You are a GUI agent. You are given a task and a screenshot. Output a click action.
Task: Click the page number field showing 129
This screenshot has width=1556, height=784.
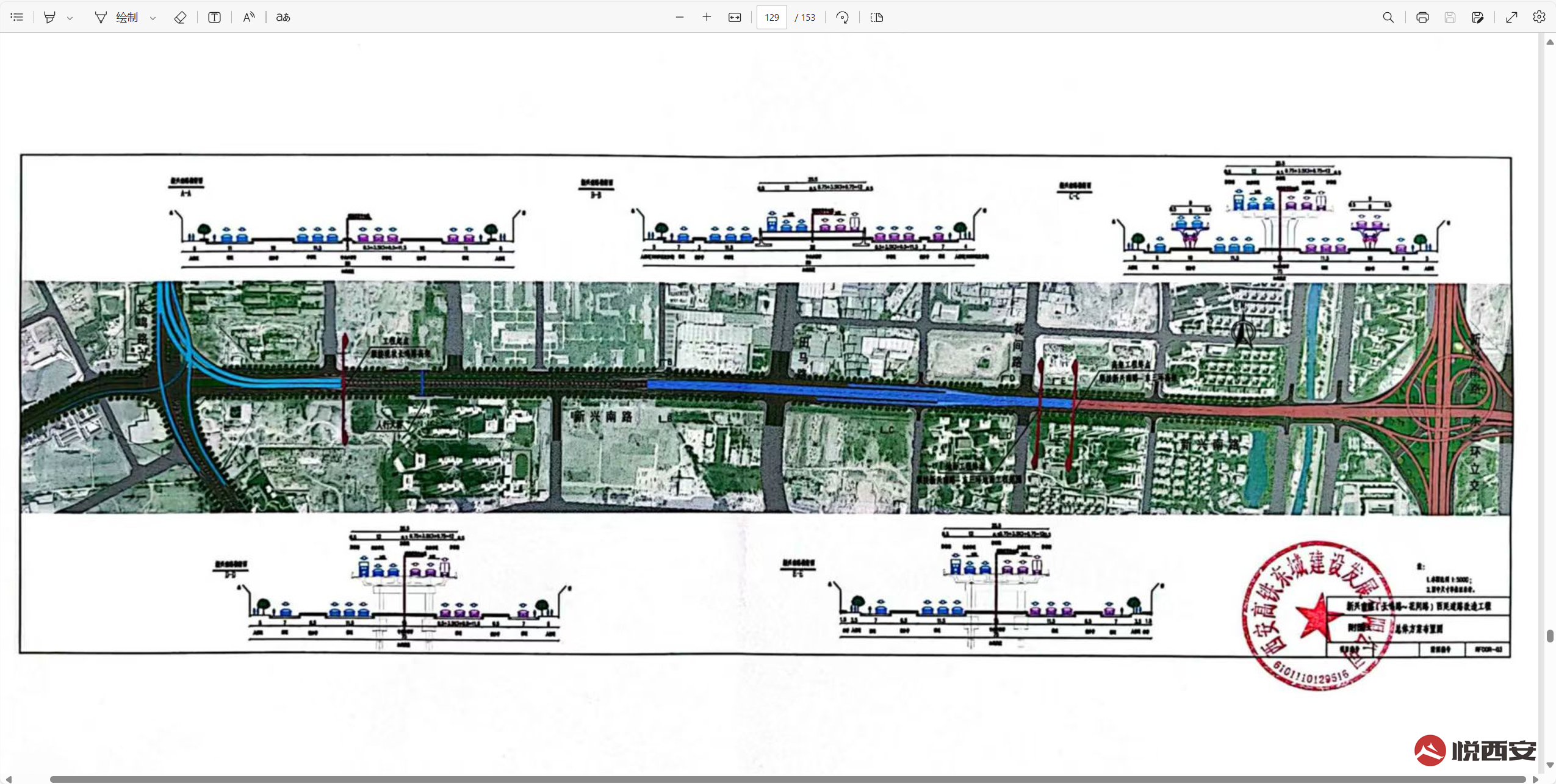pos(771,17)
